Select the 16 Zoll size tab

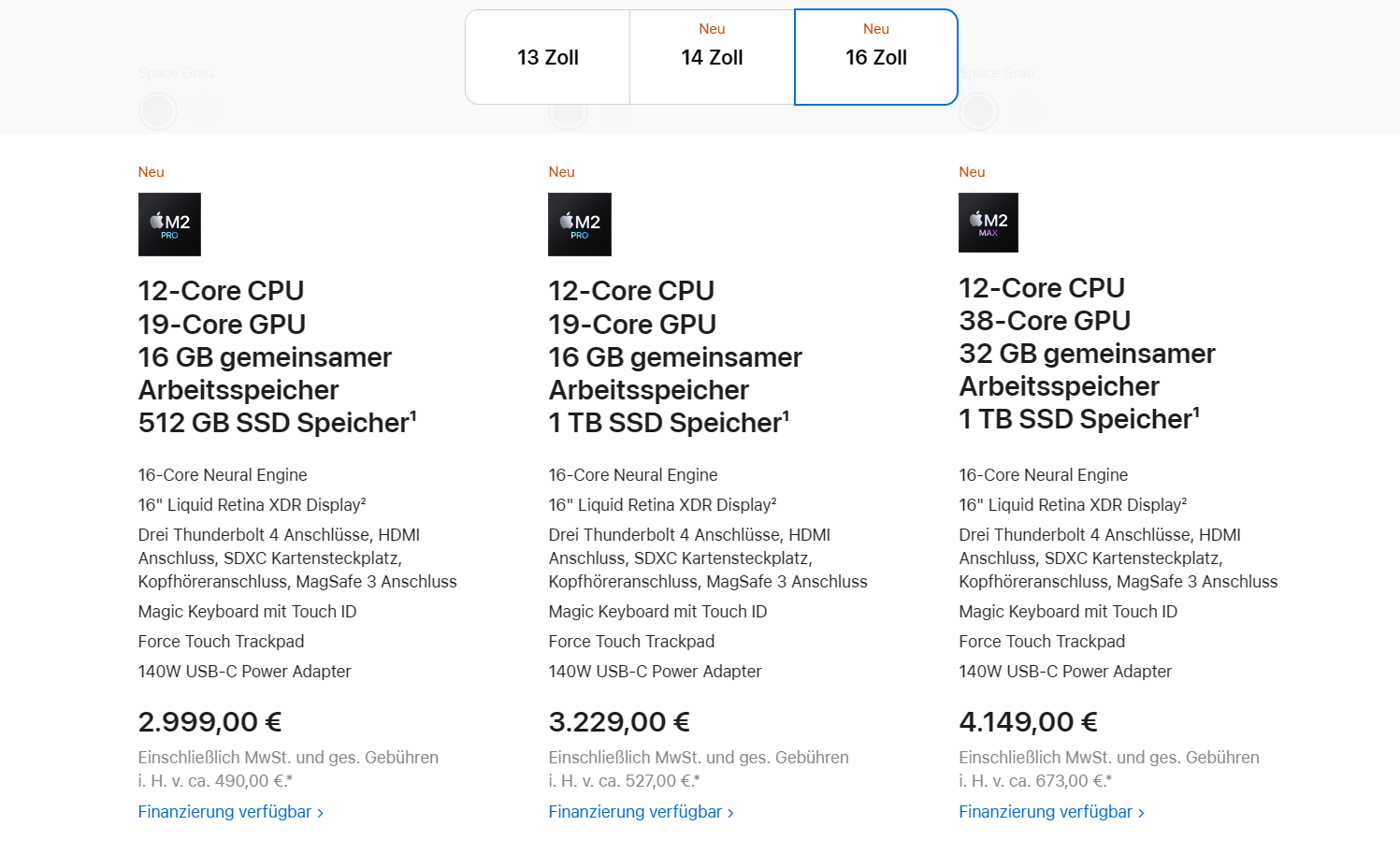click(876, 57)
